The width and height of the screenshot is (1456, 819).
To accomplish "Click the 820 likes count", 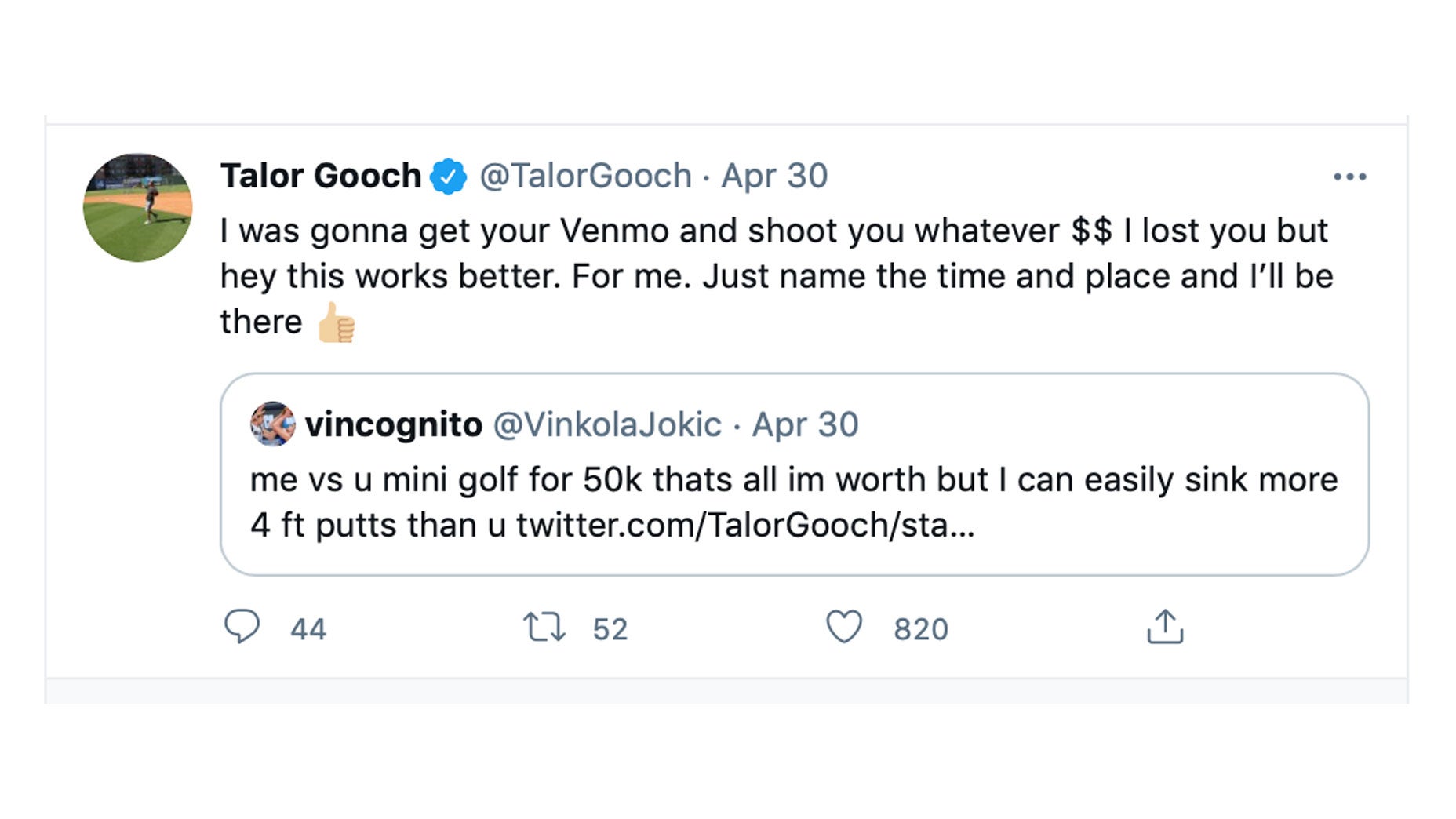I will (x=921, y=629).
